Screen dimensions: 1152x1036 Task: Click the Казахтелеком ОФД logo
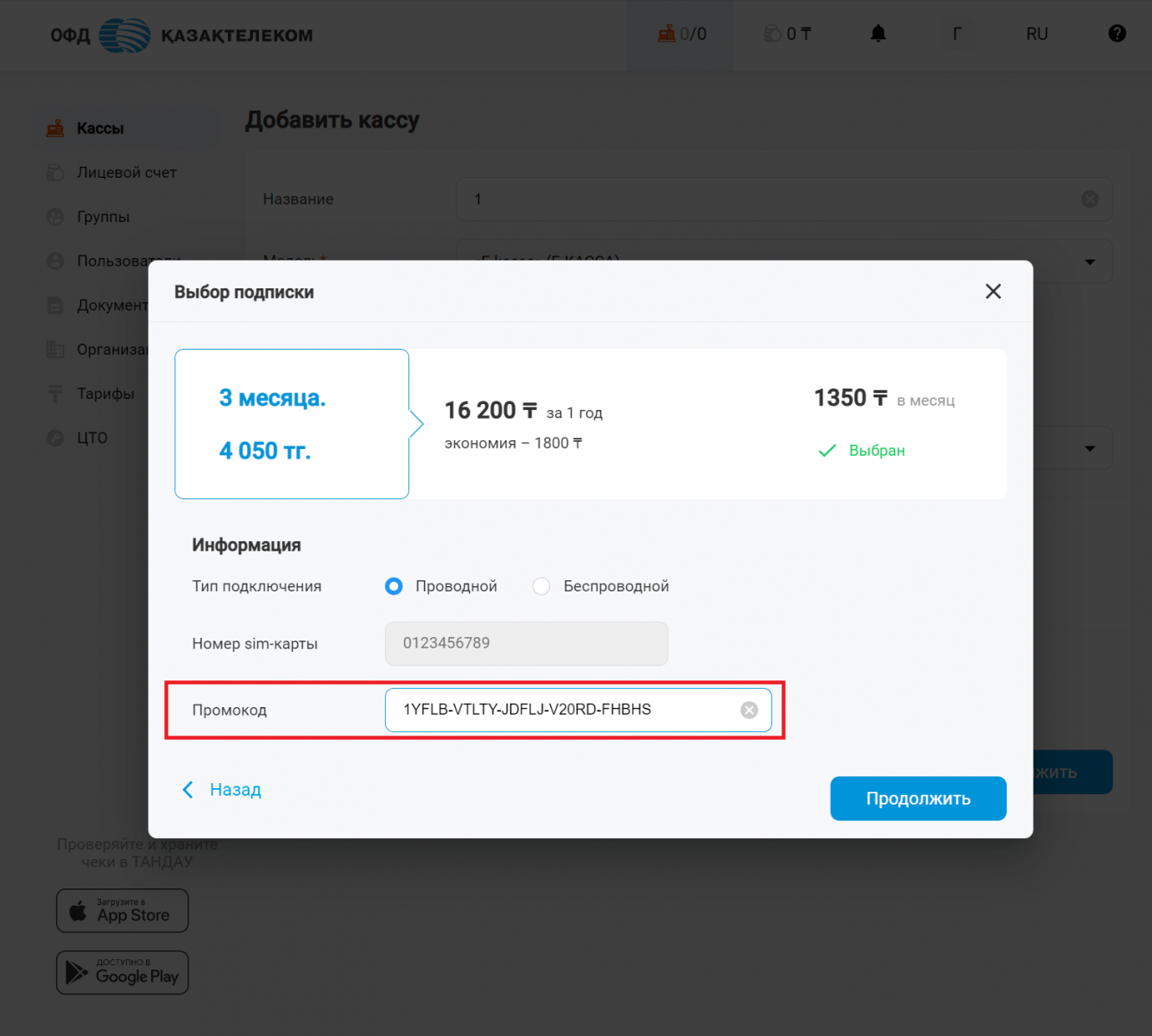[x=181, y=35]
